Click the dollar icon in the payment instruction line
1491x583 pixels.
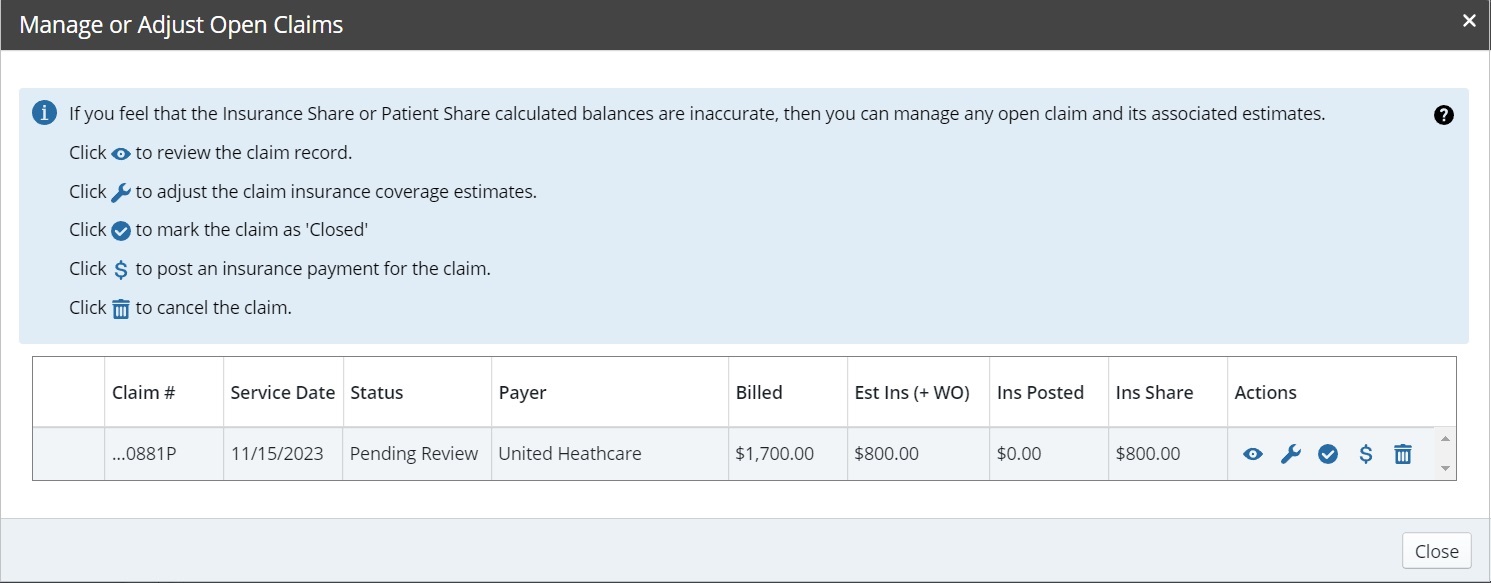pos(121,267)
